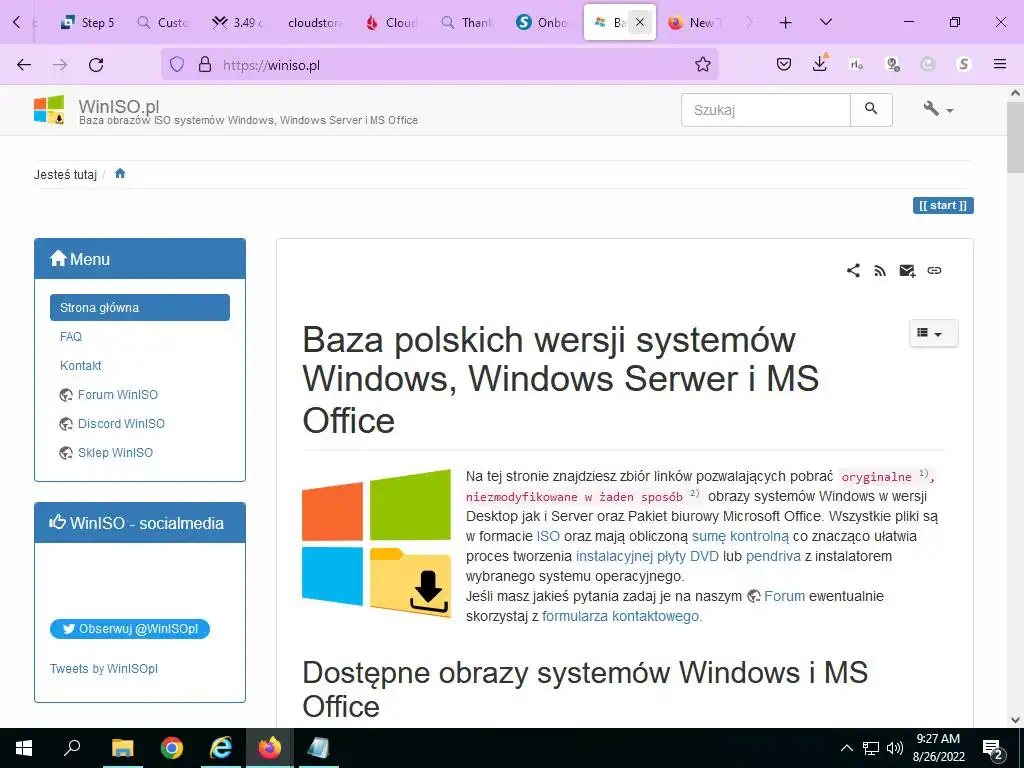Viewport: 1024px width, 768px height.
Task: Click the reload page button
Action: (96, 64)
